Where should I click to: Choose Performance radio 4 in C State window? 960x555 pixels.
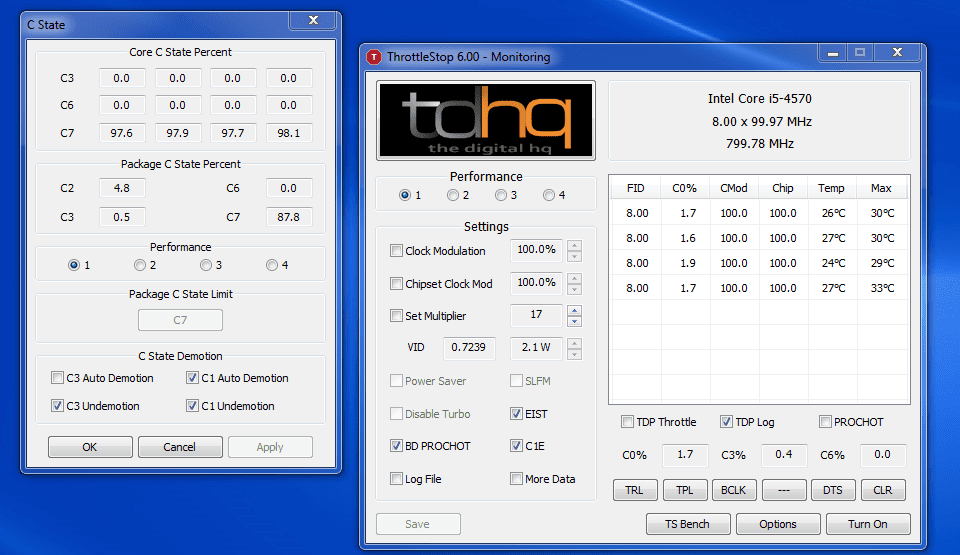tap(272, 265)
